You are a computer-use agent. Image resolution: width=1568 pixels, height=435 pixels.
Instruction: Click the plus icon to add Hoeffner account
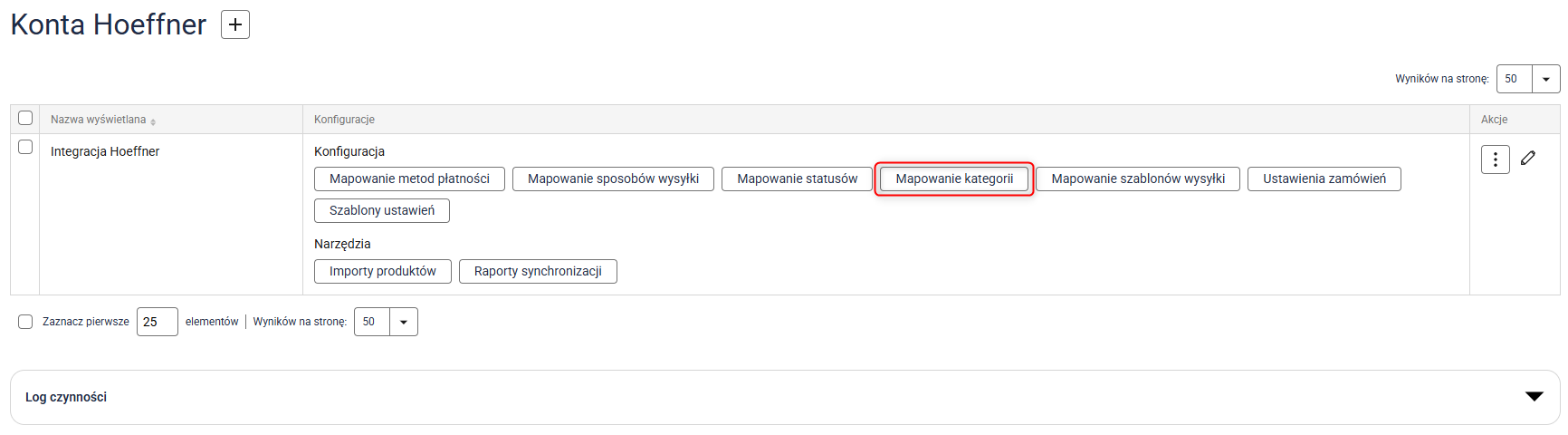pos(235,24)
